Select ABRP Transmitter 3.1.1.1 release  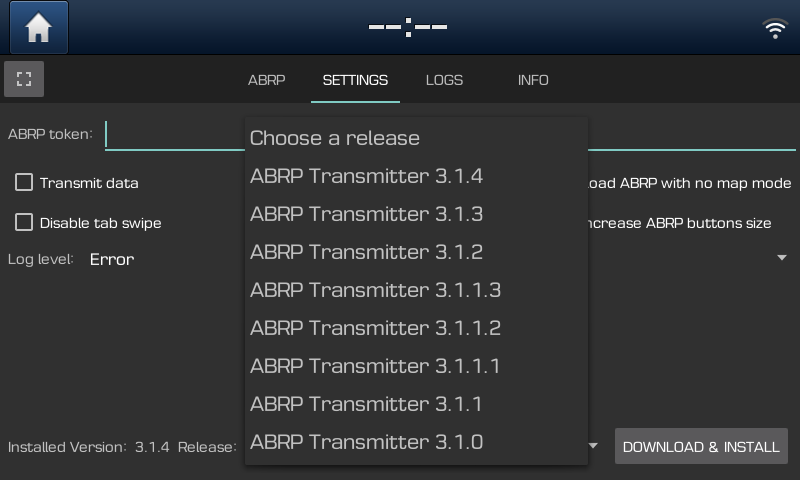(416, 366)
